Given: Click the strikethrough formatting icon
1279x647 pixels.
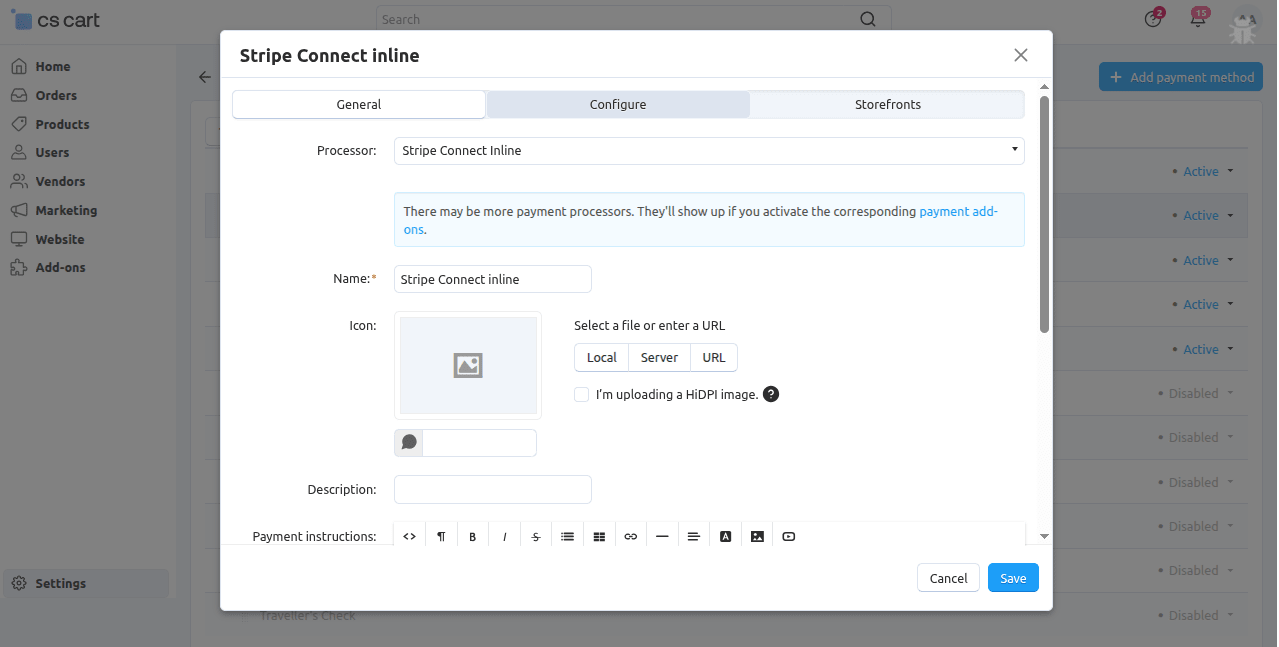Looking at the screenshot, I should (536, 537).
